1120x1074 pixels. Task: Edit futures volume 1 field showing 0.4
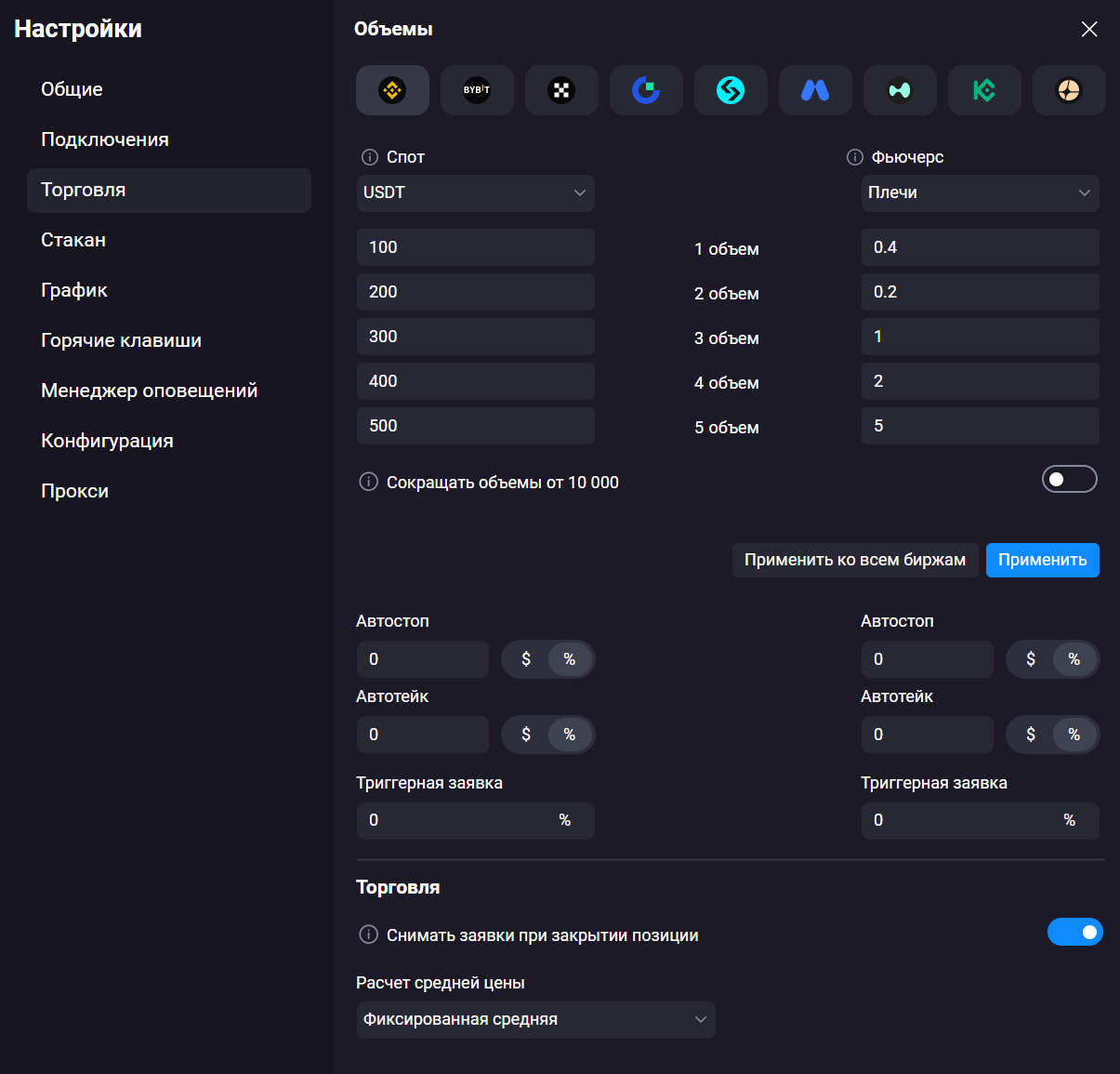coord(980,247)
